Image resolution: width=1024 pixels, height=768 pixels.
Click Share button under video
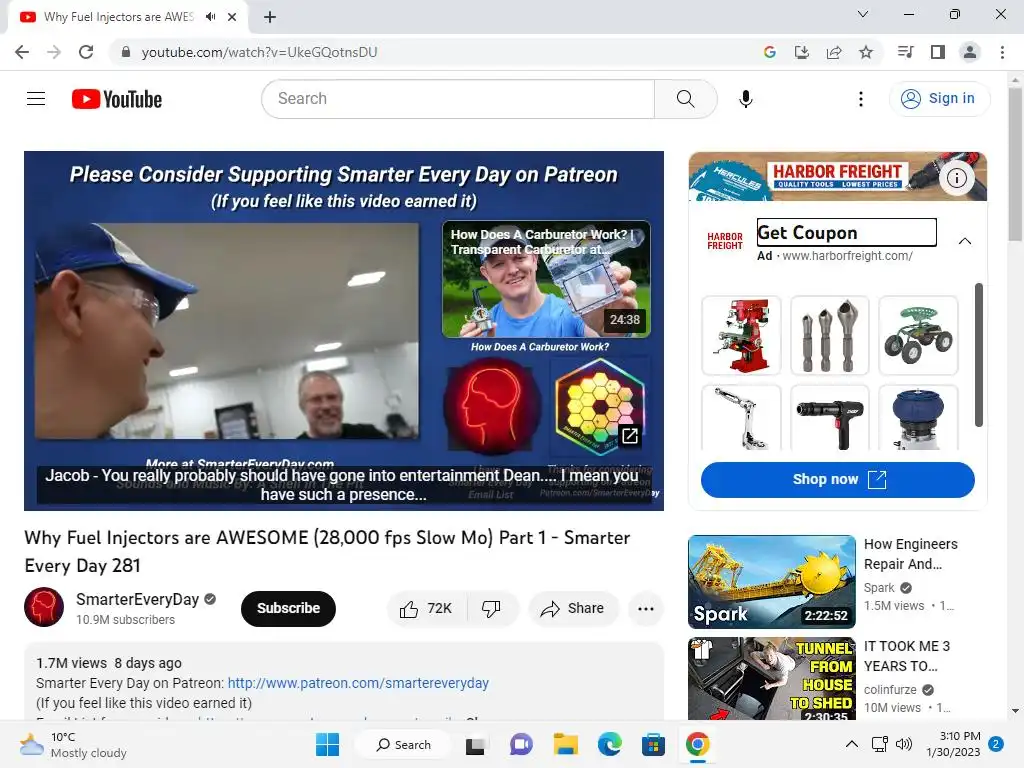573,609
